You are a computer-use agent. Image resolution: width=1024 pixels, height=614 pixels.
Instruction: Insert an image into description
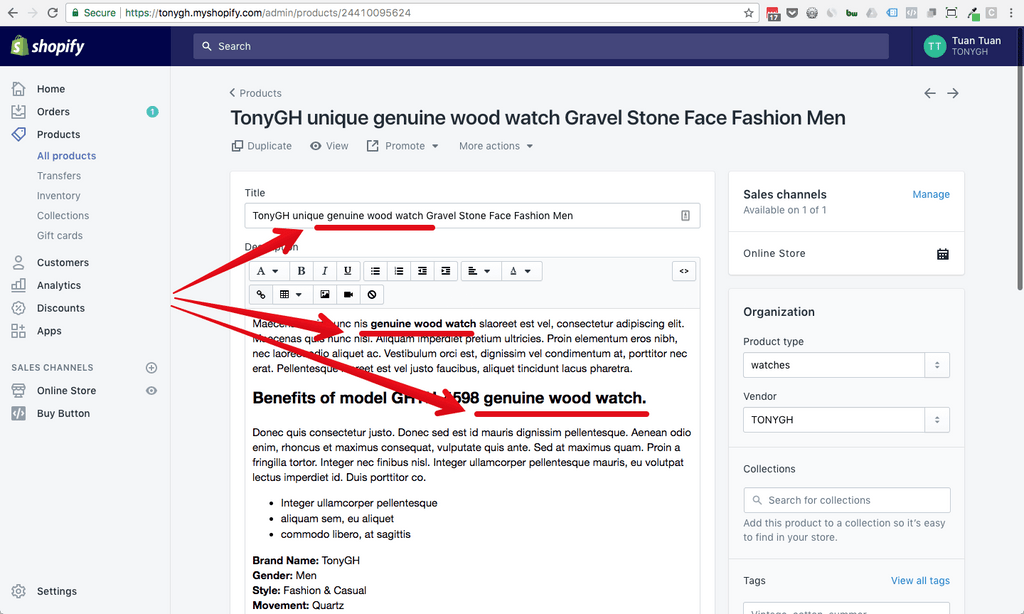click(x=325, y=295)
